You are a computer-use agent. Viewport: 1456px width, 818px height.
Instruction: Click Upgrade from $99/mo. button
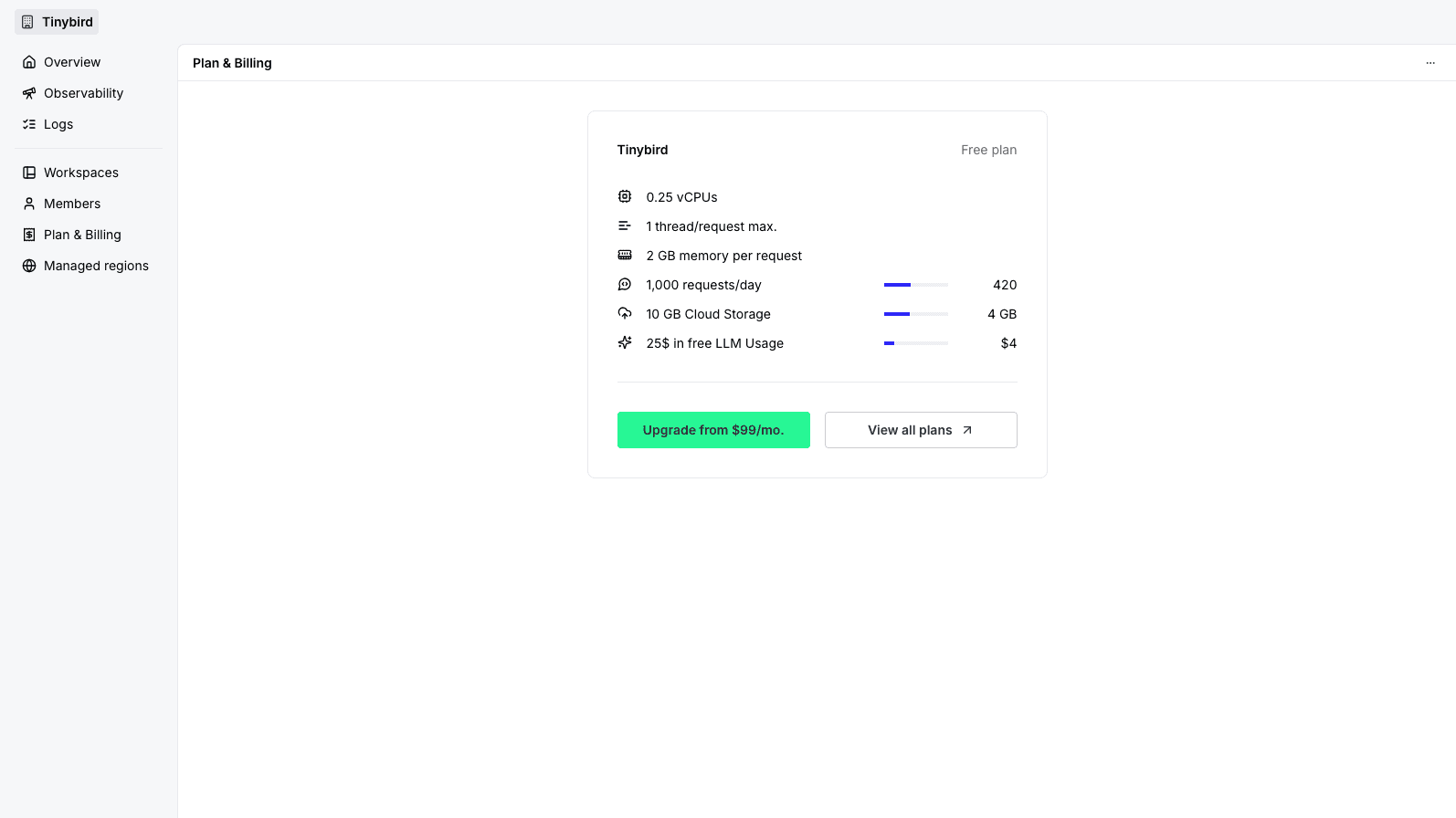(x=713, y=430)
